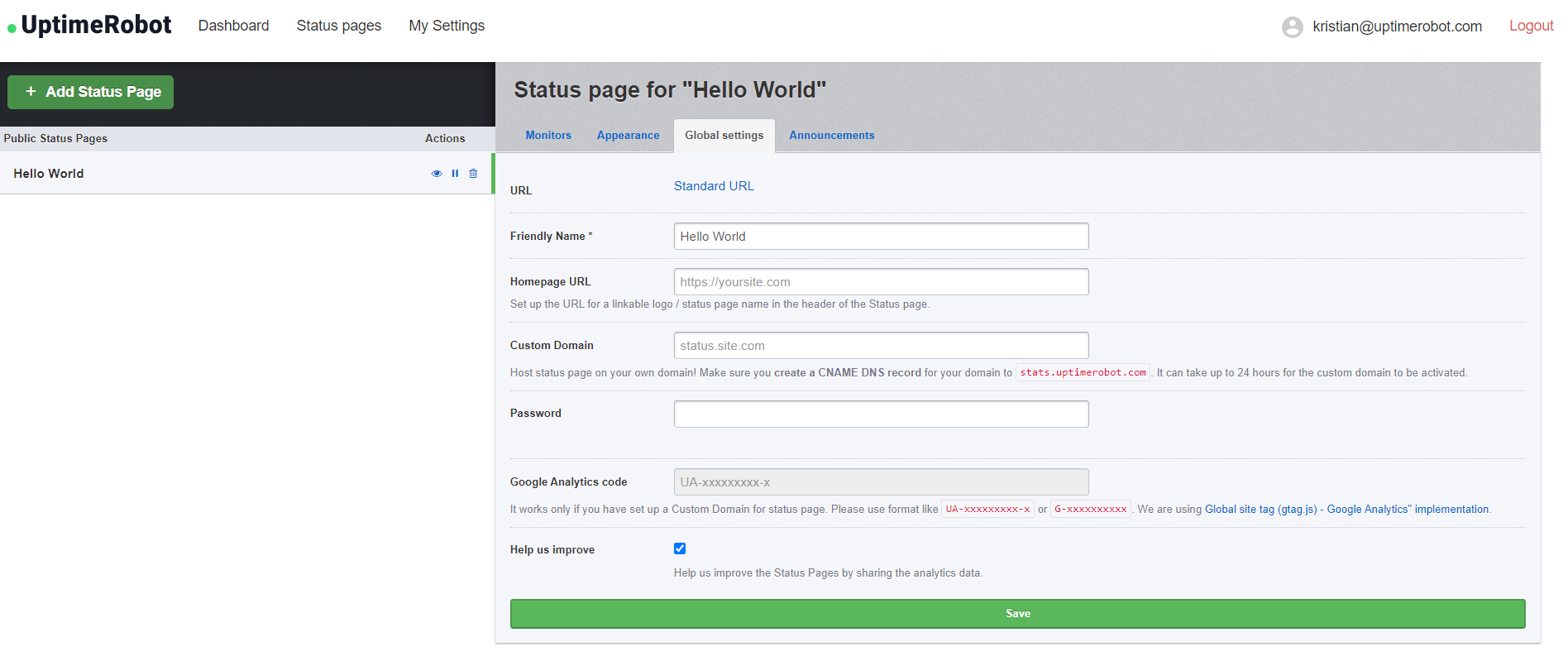
Task: Focus the Friendly Name input field
Action: [881, 237]
